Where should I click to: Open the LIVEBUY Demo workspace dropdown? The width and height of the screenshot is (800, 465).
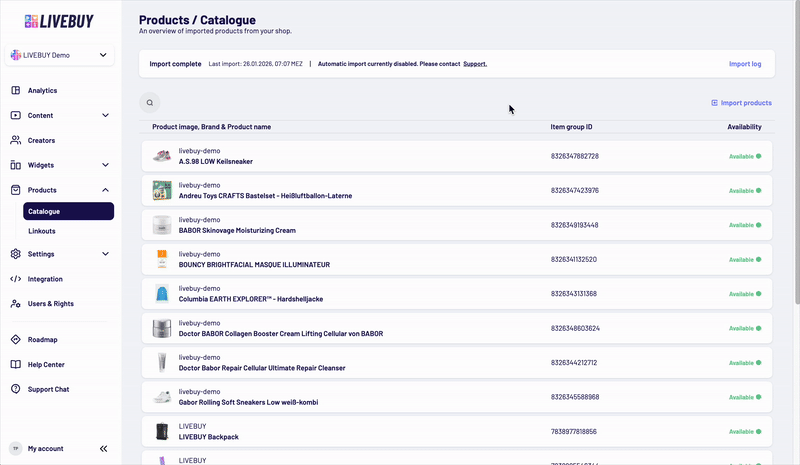(x=60, y=55)
